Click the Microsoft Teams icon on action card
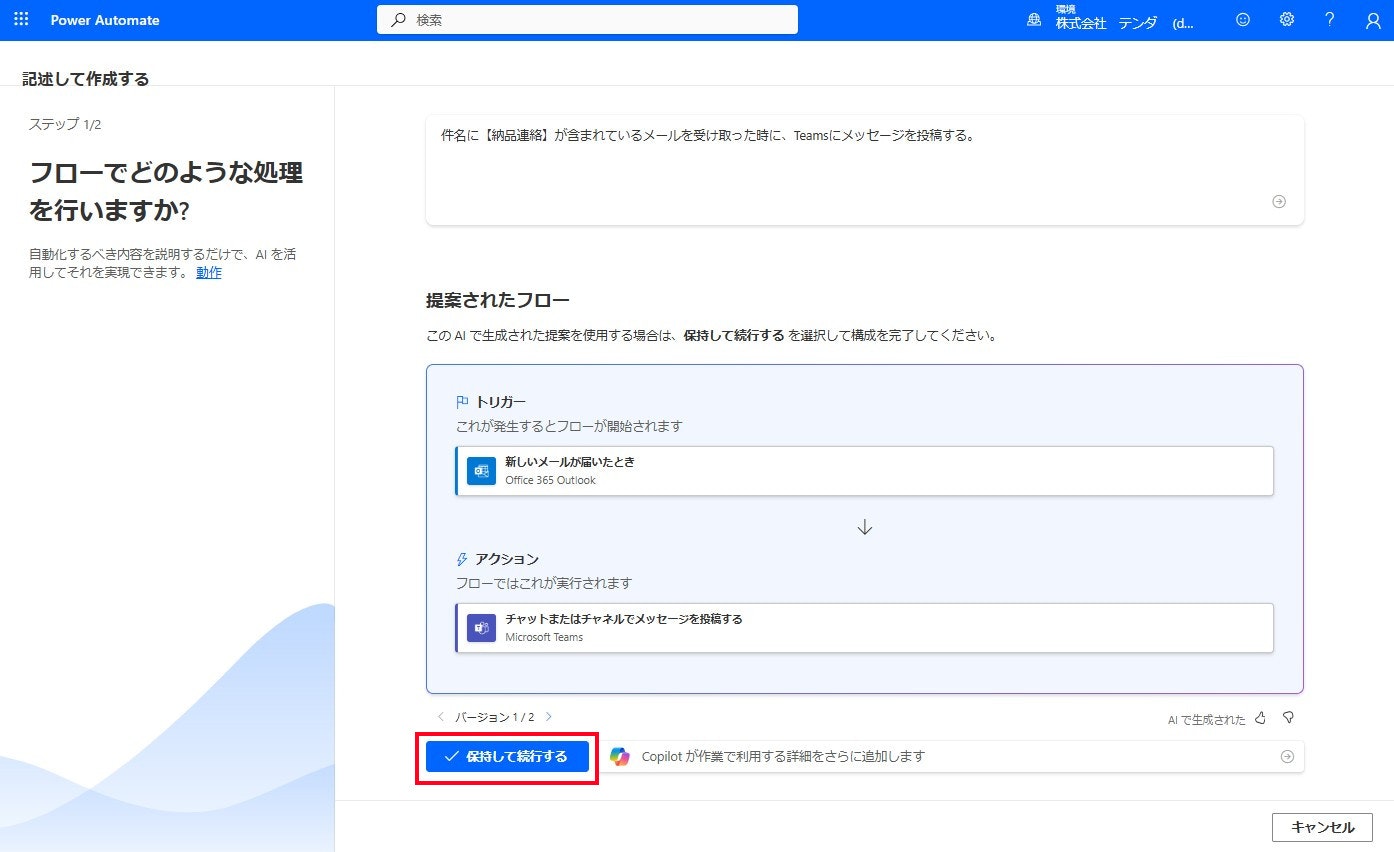Screen dimensions: 1394x852 click(481, 628)
